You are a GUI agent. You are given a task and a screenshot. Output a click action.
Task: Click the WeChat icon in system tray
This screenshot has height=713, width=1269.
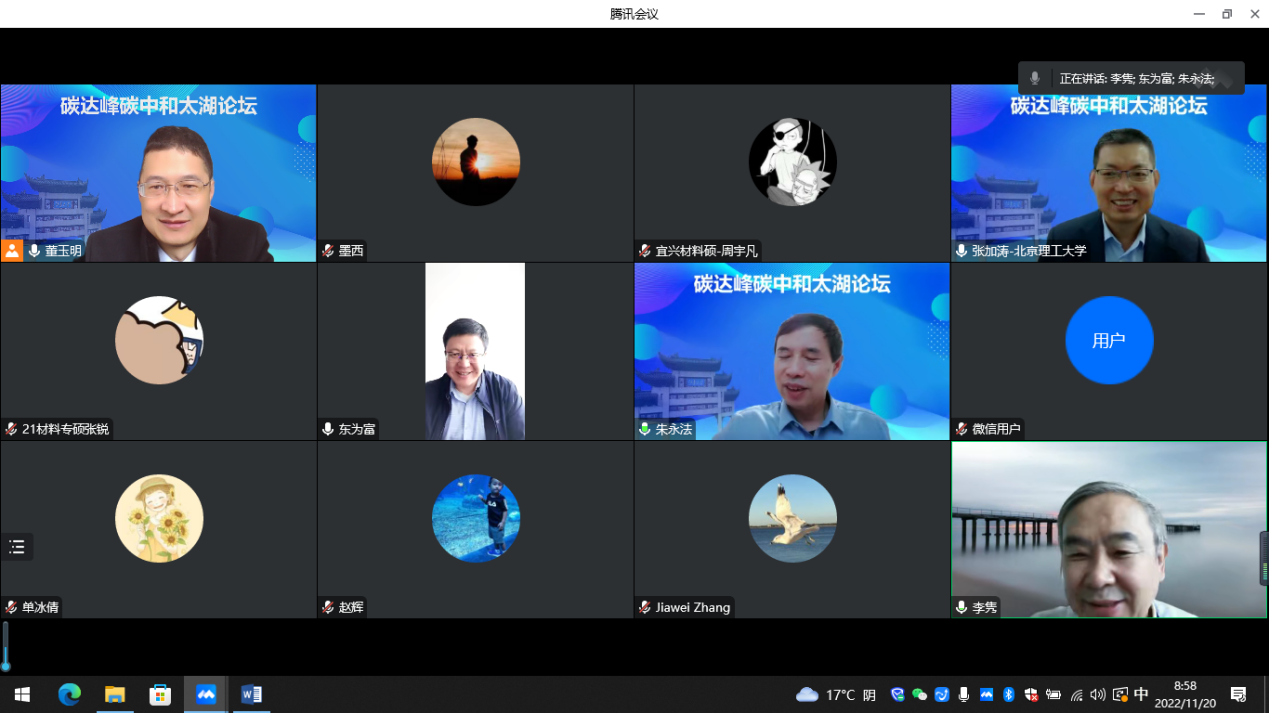[919, 695]
